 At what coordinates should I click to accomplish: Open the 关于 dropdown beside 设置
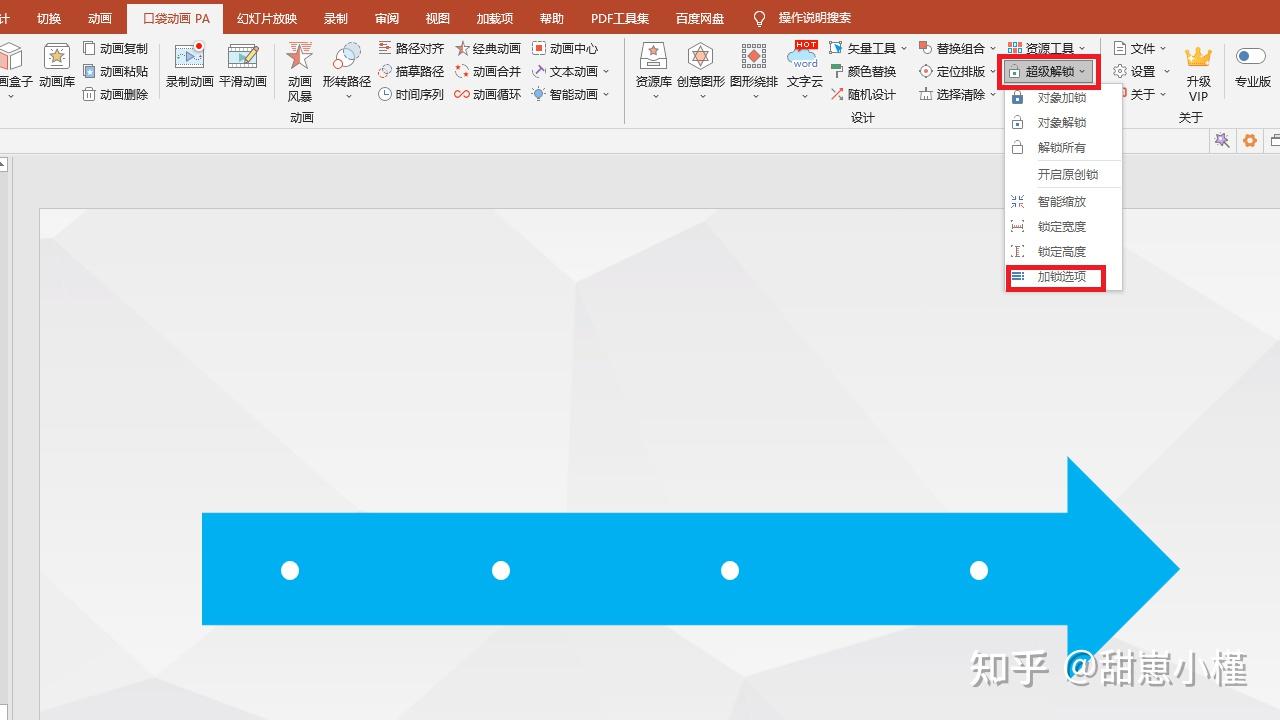point(1140,94)
